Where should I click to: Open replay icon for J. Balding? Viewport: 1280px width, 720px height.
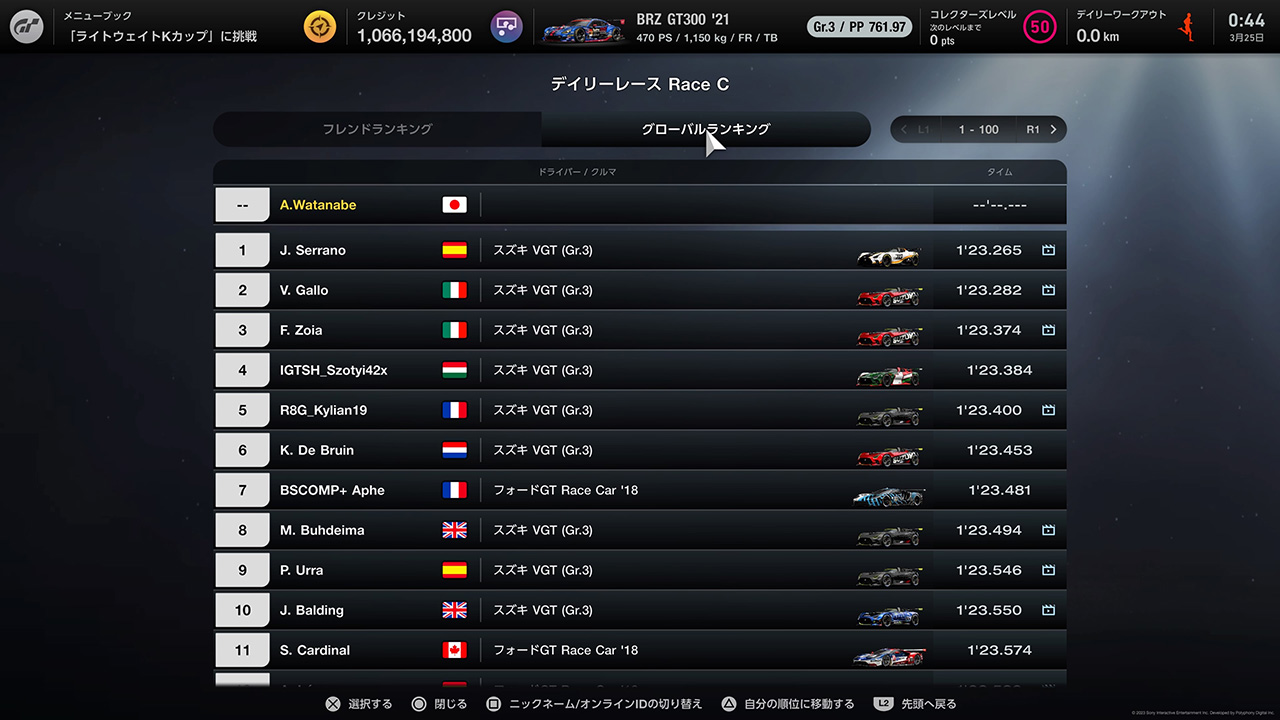coord(1048,610)
